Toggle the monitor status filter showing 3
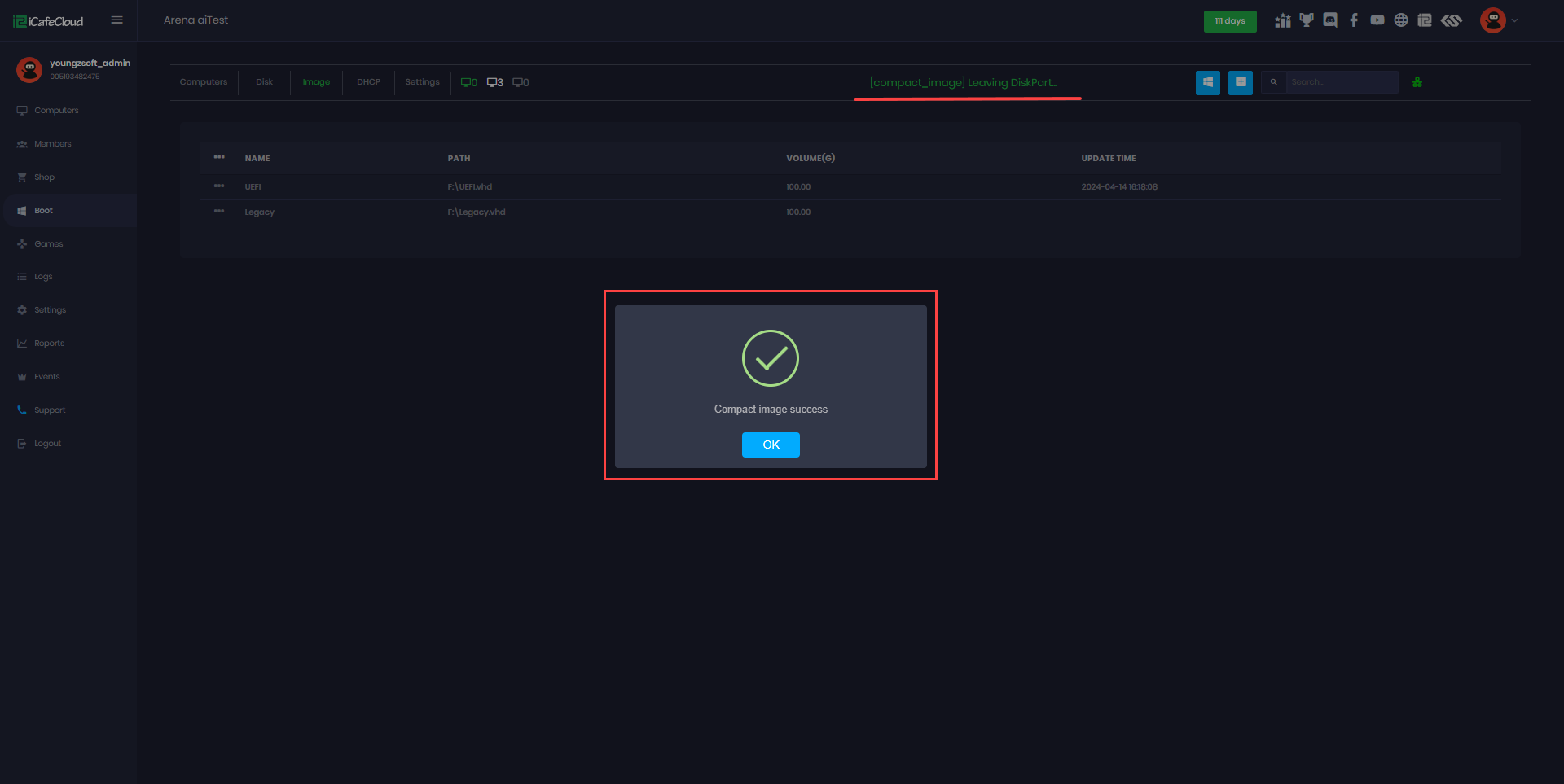The height and width of the screenshot is (784, 1564). [495, 81]
